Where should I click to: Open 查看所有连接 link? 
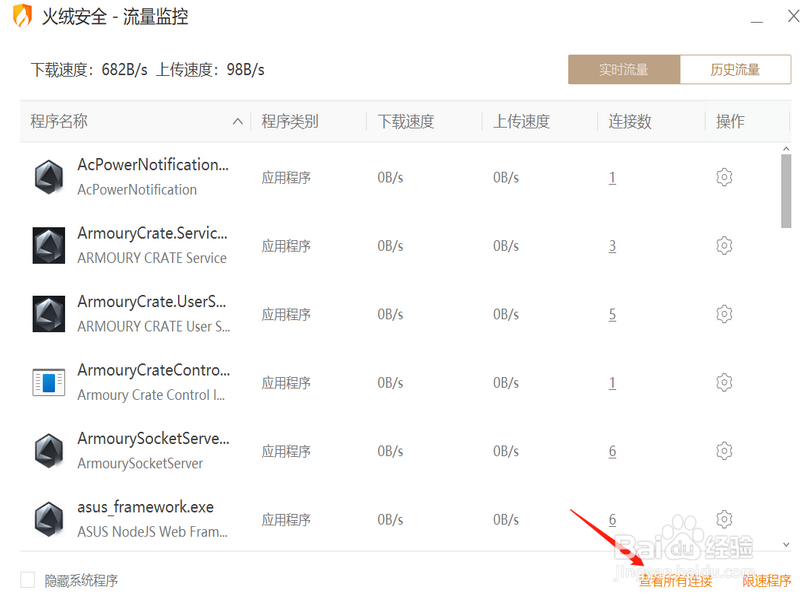pyautogui.click(x=675, y=581)
